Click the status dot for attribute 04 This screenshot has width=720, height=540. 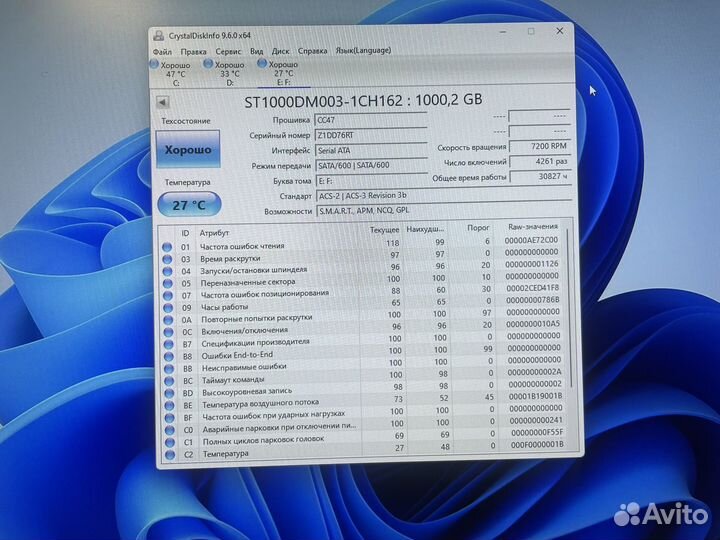[x=168, y=271]
